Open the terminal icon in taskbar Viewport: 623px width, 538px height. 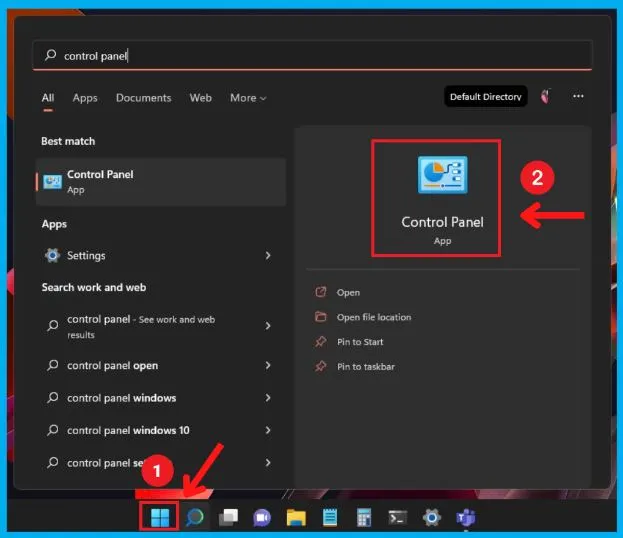pyautogui.click(x=398, y=517)
